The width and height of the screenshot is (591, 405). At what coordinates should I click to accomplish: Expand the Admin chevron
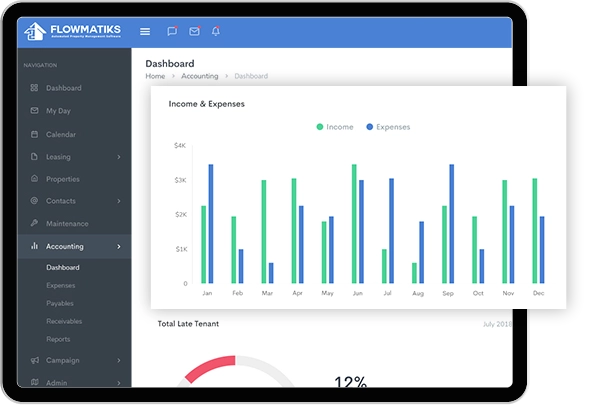click(119, 383)
